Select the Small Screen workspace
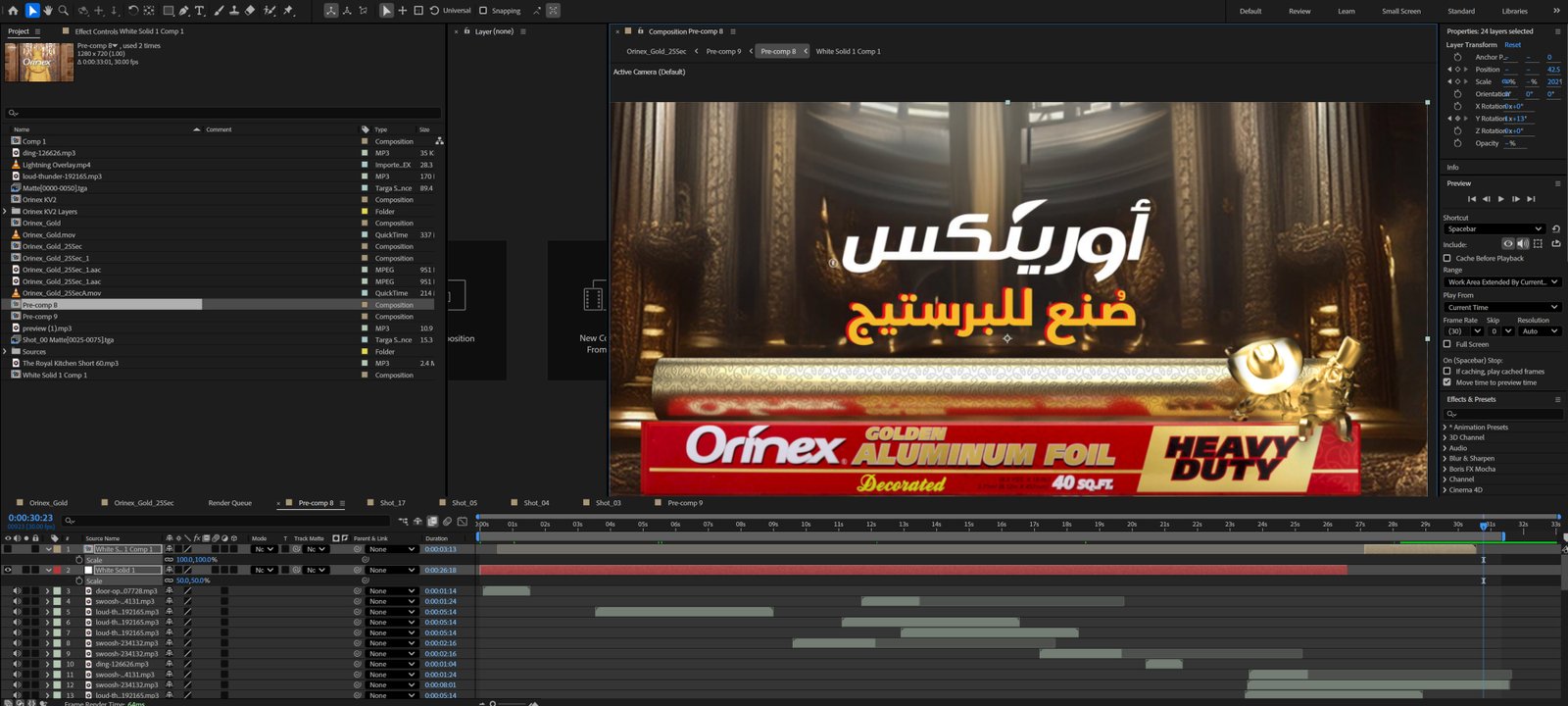Viewport: 1568px width, 706px height. tap(1401, 11)
